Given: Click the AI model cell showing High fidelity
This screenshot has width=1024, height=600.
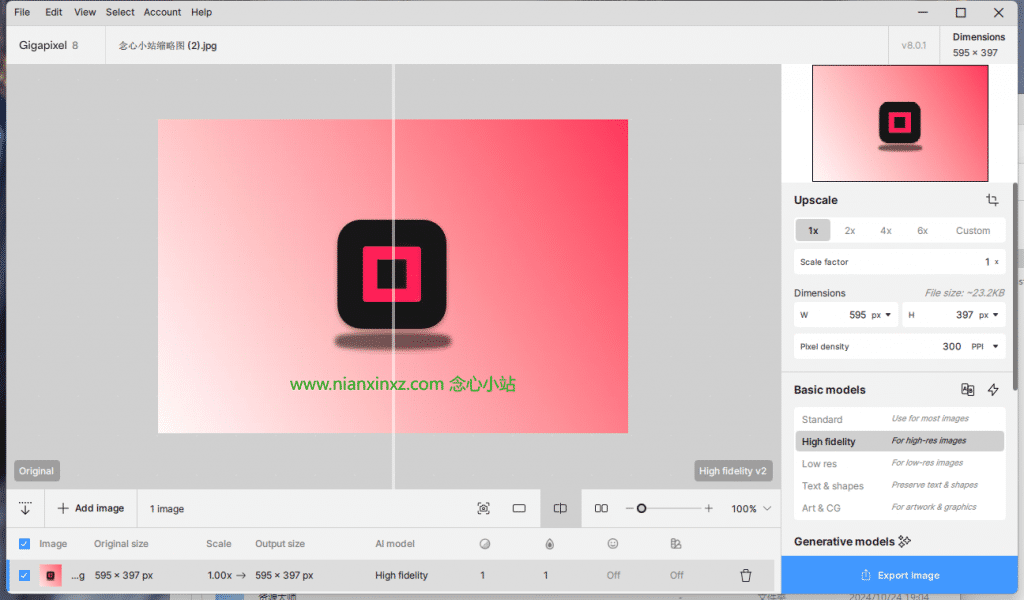Looking at the screenshot, I should [x=401, y=575].
